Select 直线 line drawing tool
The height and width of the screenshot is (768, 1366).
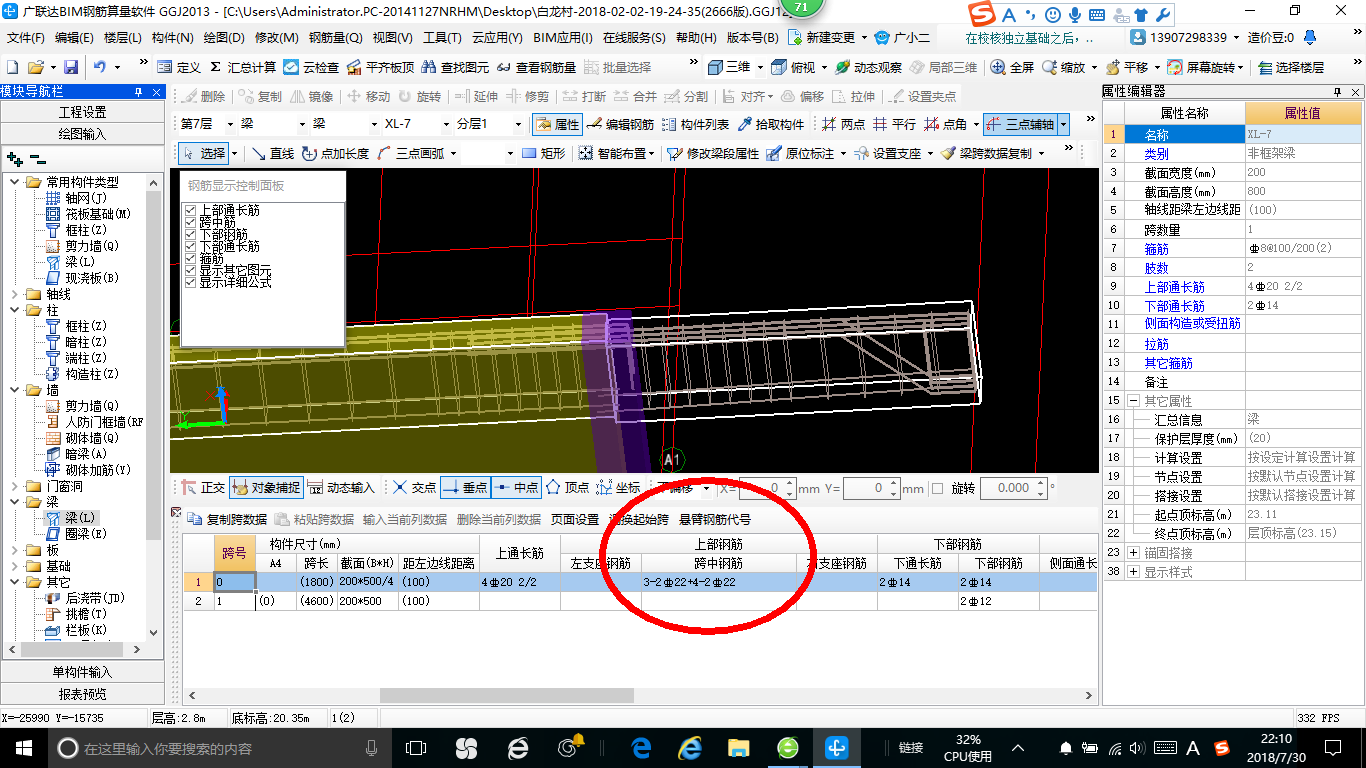coord(272,153)
